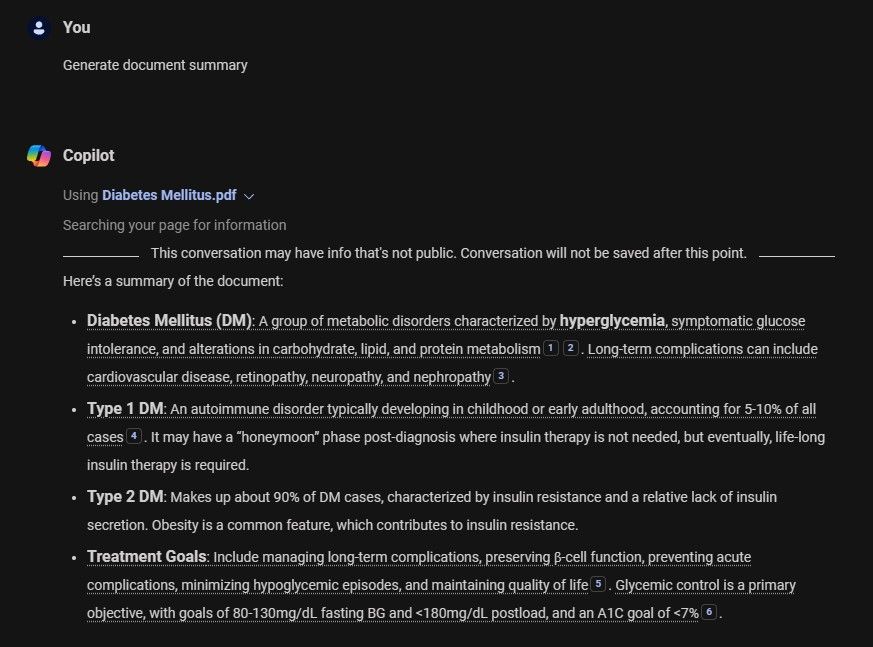
Task: Click the Searching your page for information status
Action: [x=176, y=224]
